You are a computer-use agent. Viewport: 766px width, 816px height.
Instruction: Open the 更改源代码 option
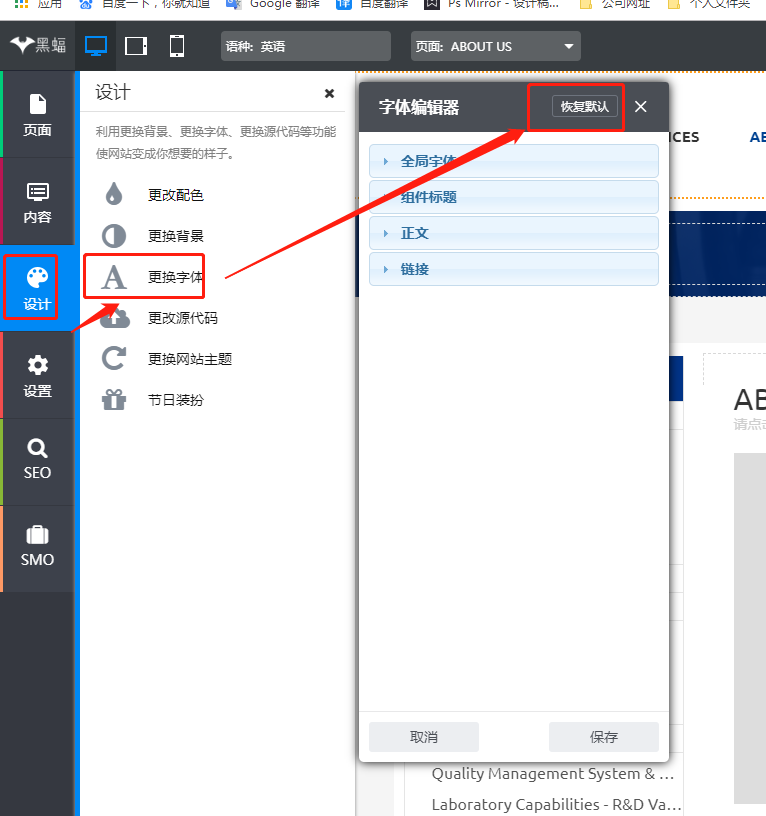pos(182,318)
